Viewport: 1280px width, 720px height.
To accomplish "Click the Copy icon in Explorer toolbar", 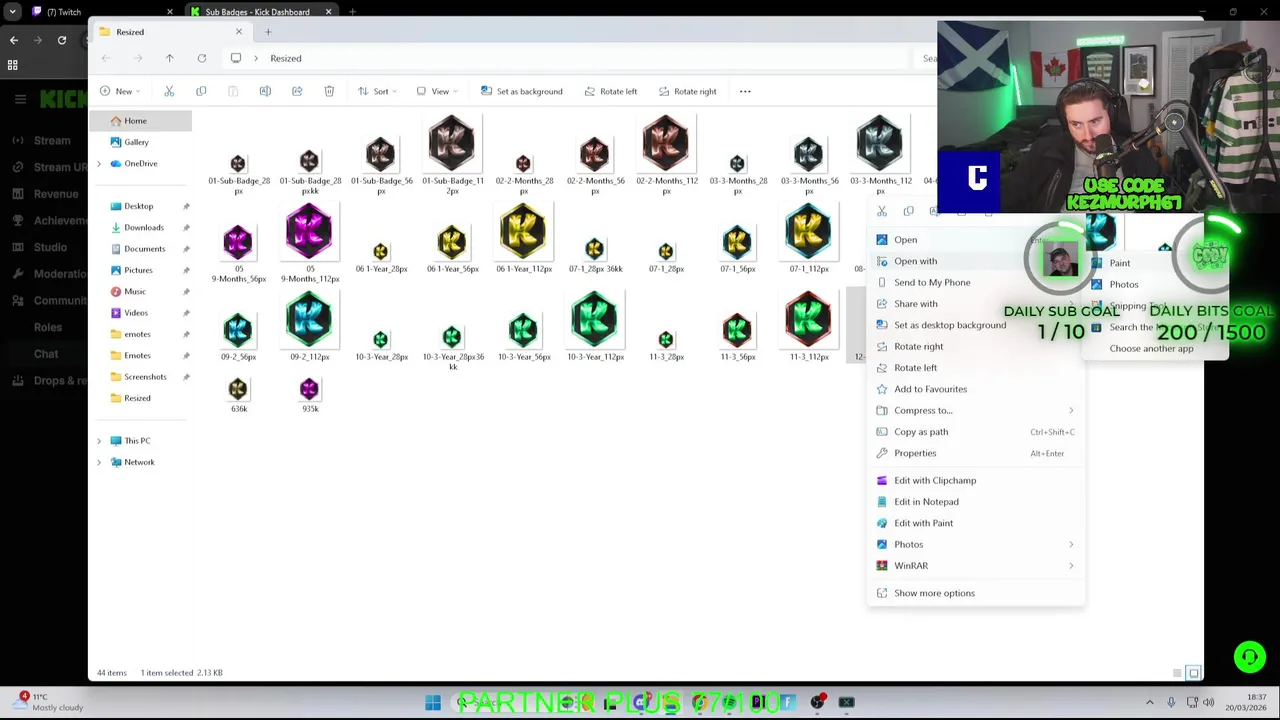I will [201, 91].
